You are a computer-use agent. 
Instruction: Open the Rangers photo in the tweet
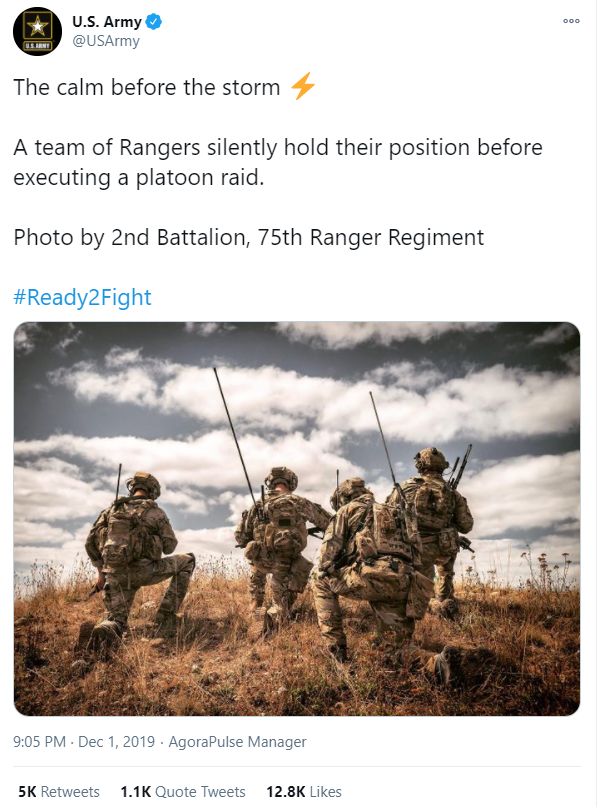297,519
